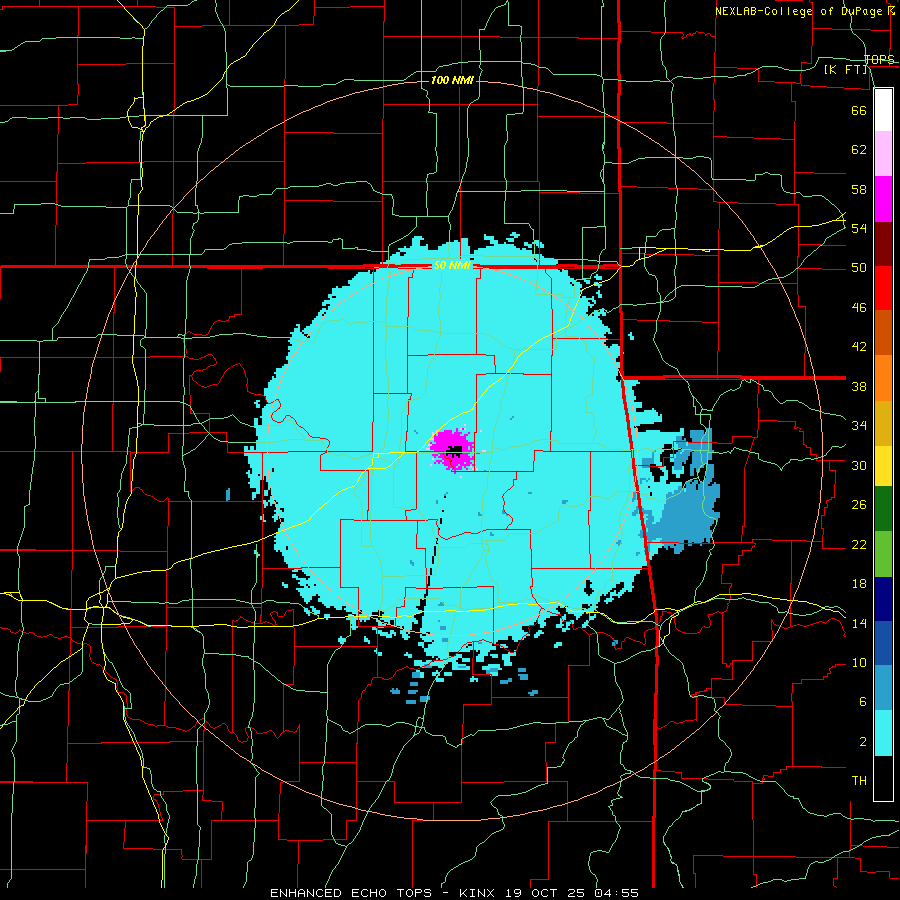This screenshot has height=900, width=900.
Task: Click the magenta echo core near the radar site
Action: (453, 450)
